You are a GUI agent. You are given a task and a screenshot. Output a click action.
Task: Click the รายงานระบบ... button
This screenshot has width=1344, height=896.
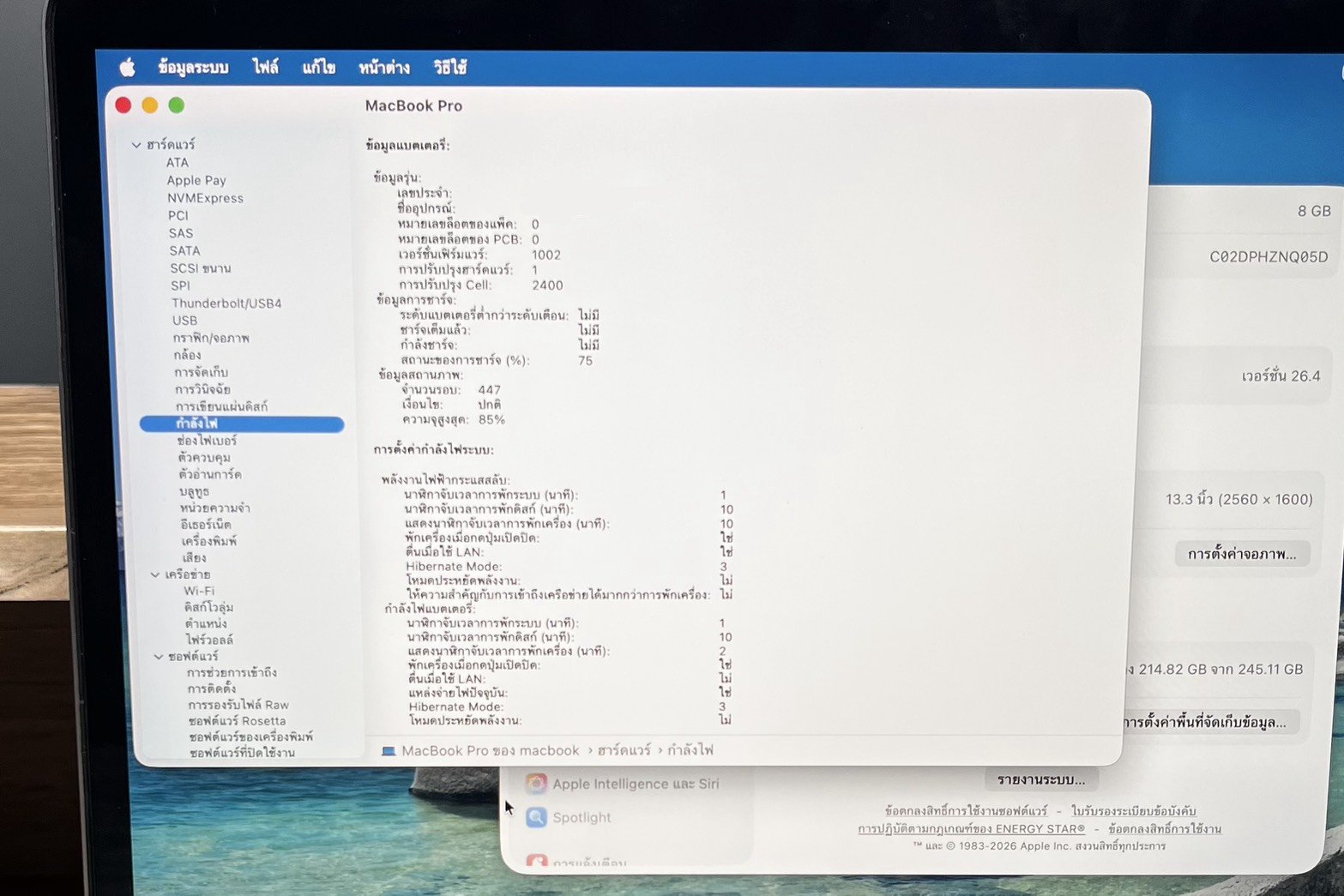pyautogui.click(x=1040, y=779)
